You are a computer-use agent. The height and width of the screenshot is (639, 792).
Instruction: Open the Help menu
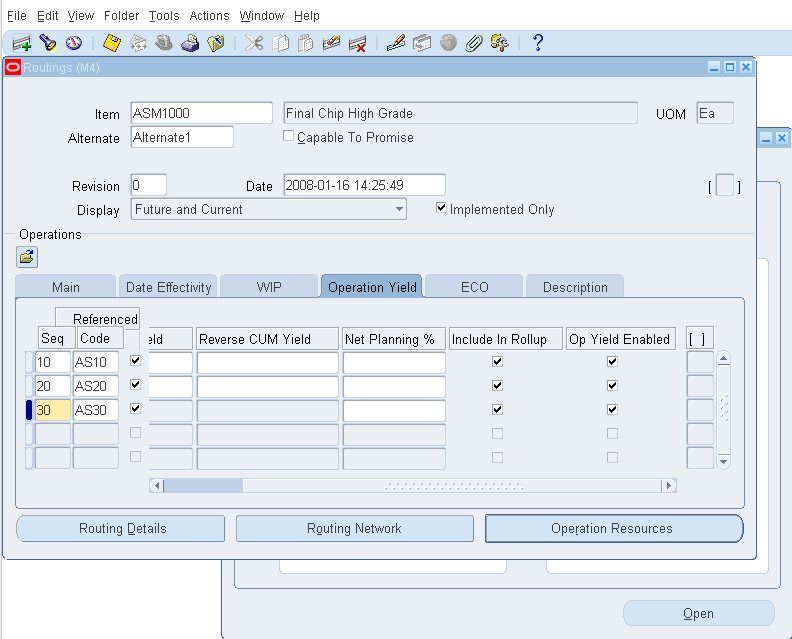click(307, 16)
